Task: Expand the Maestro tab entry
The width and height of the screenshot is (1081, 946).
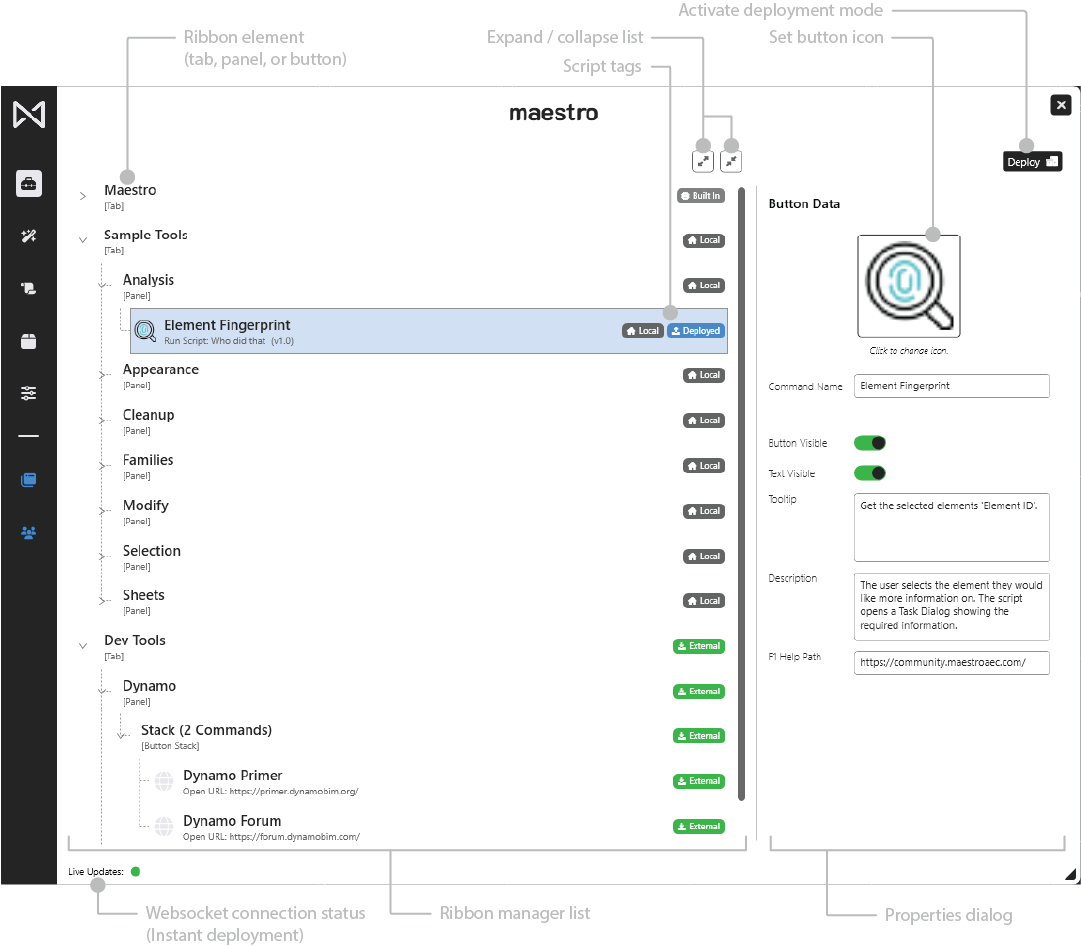Action: (x=83, y=197)
